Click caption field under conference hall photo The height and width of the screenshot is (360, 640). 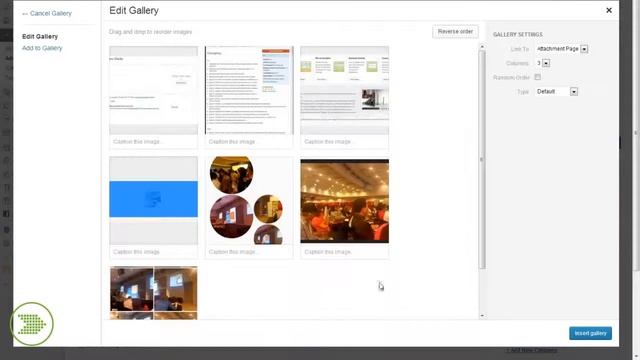pyautogui.click(x=344, y=252)
